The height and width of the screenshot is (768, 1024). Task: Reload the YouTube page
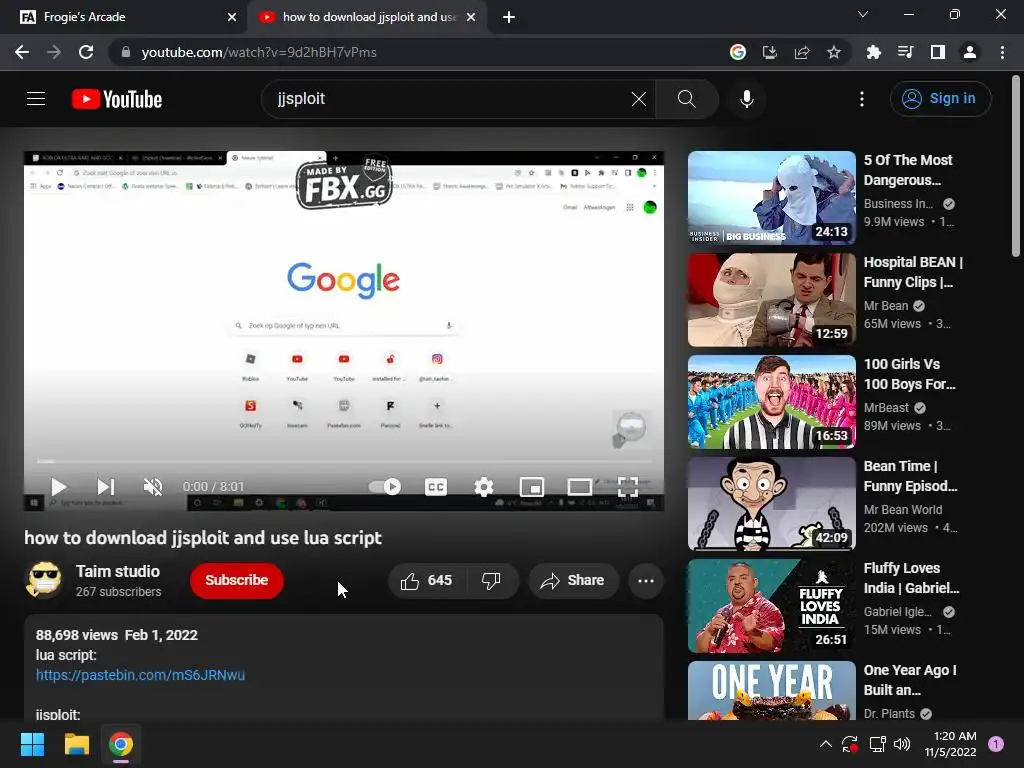(x=86, y=52)
